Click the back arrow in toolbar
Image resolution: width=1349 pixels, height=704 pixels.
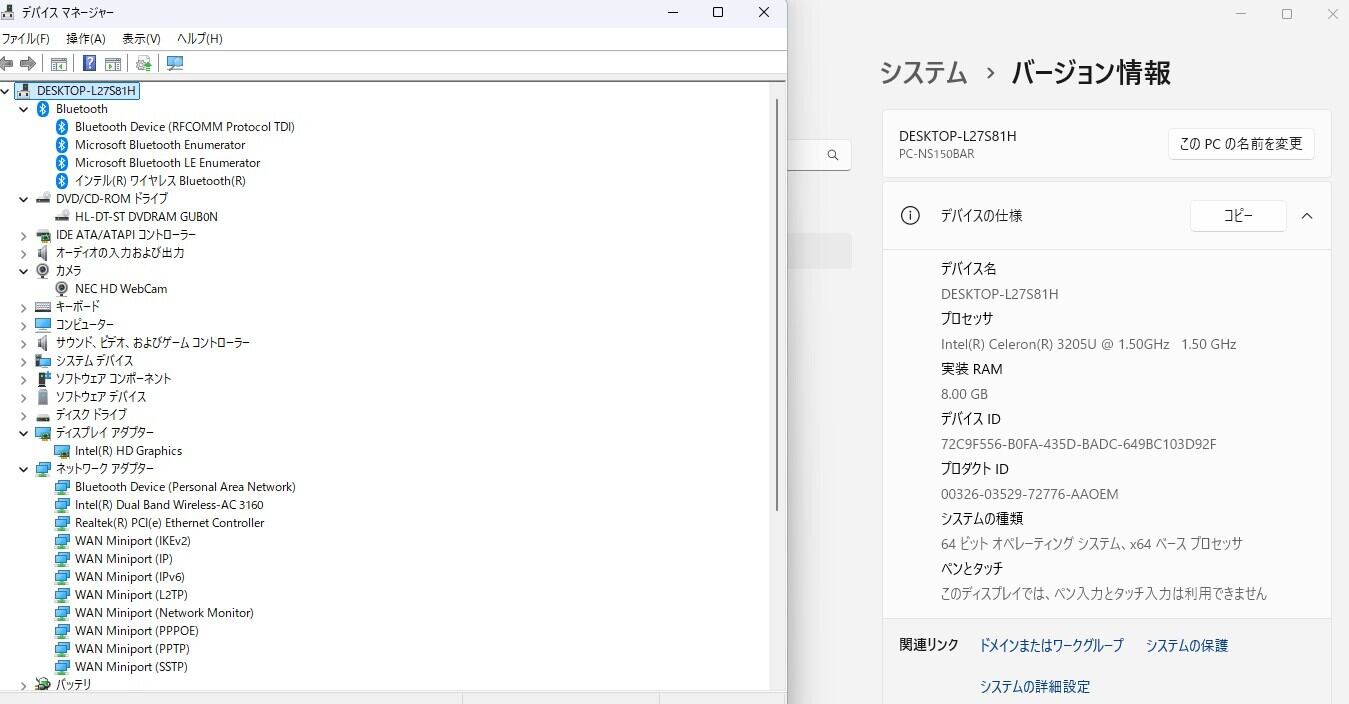[7, 63]
